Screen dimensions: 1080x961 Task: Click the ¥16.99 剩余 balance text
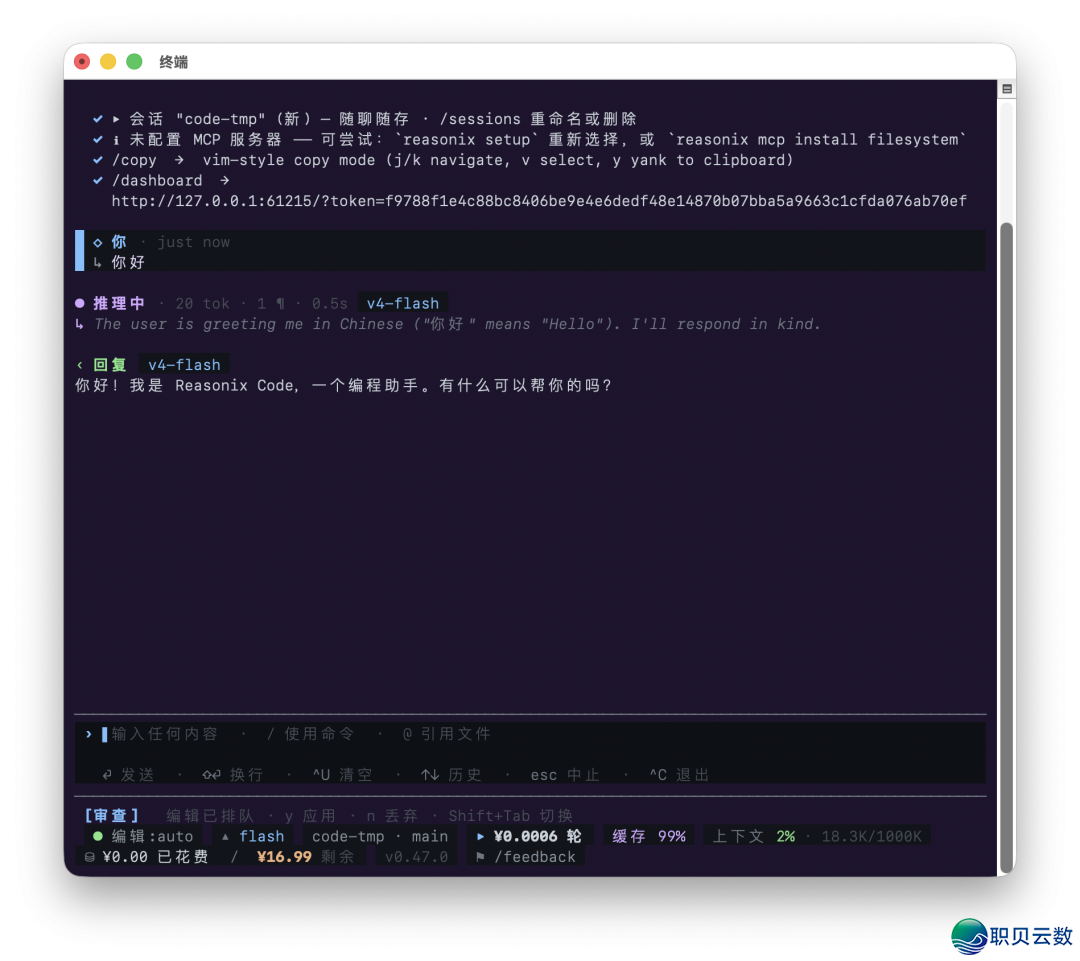[x=305, y=857]
